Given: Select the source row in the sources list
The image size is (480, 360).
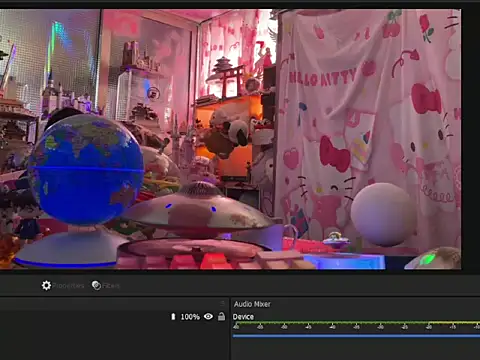Looking at the screenshot, I should (x=114, y=317).
